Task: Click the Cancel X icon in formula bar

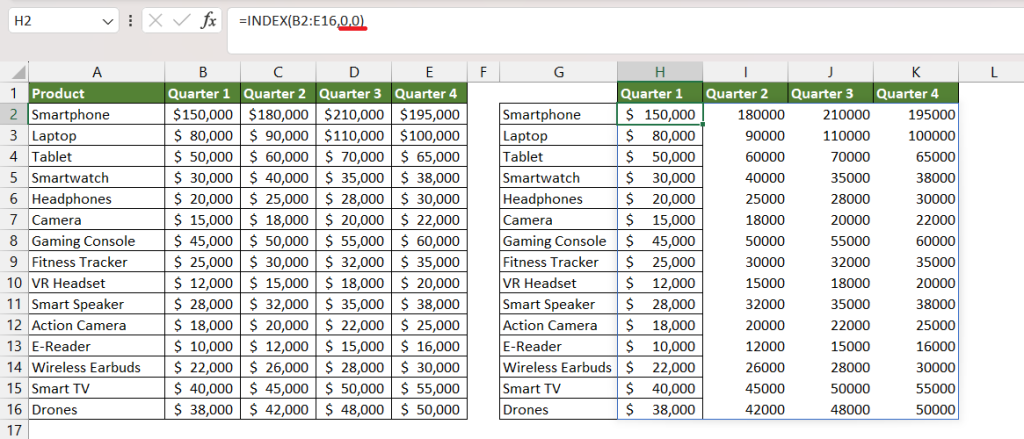Action: click(155, 21)
